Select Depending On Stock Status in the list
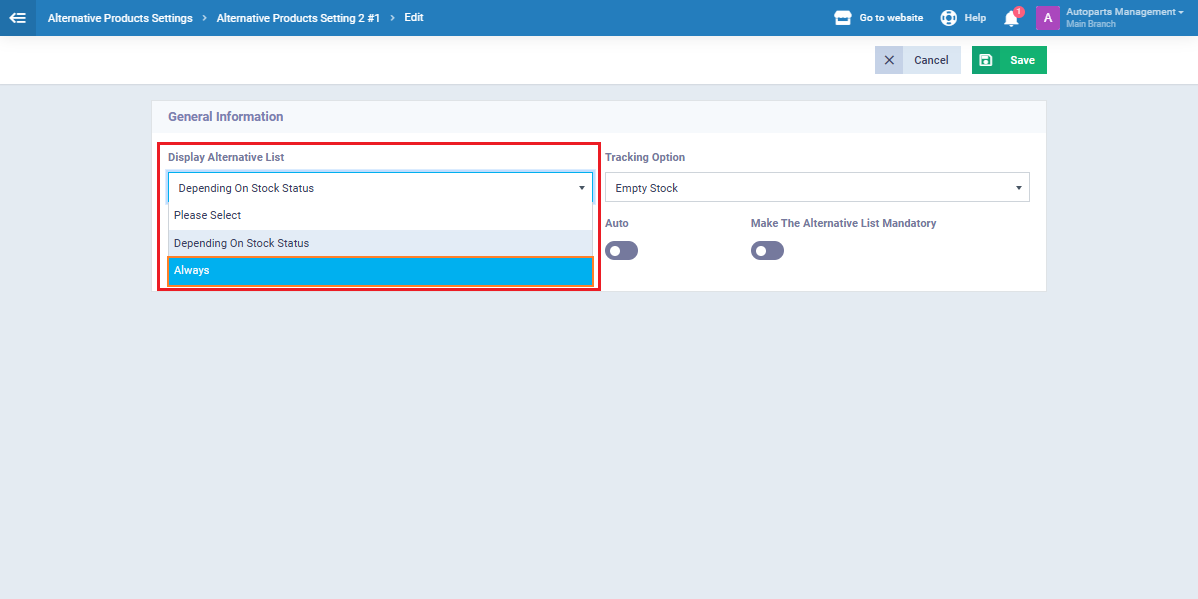This screenshot has width=1198, height=599. [x=380, y=243]
